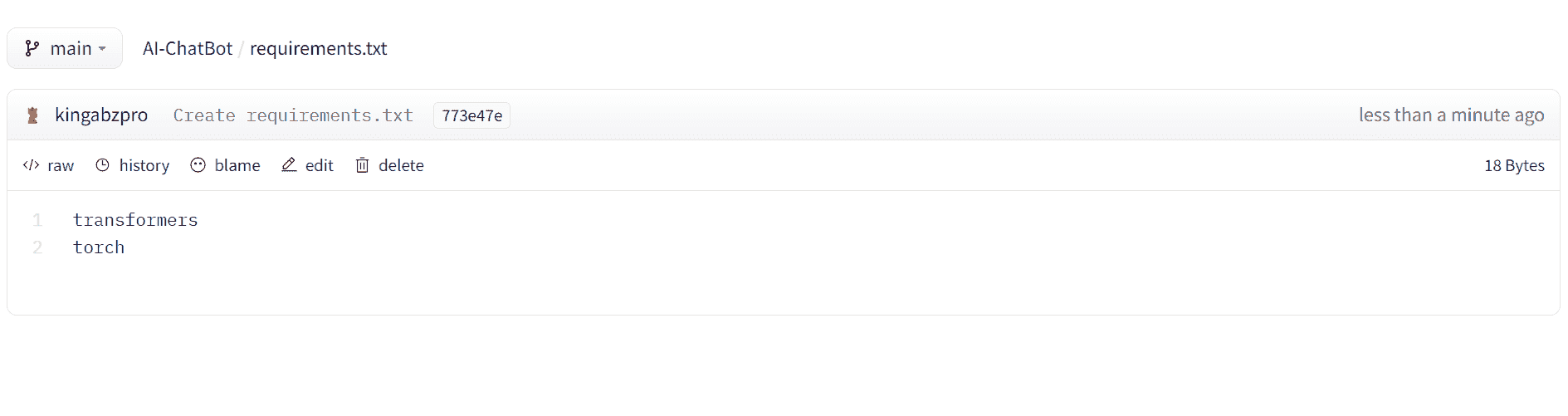Select line number 2
The height and width of the screenshot is (416, 1568).
tap(37, 247)
